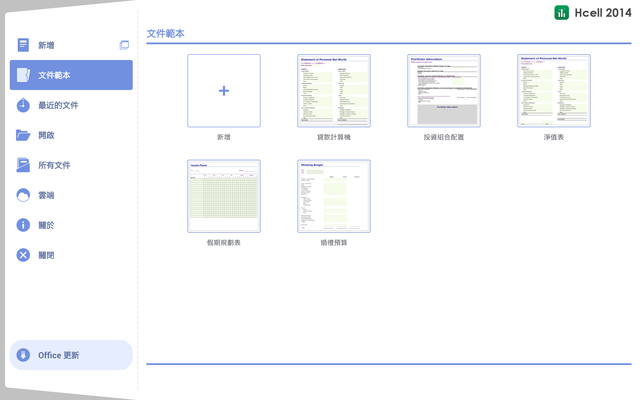
Task: Open new window icon beside 新增
Action: tap(124, 45)
